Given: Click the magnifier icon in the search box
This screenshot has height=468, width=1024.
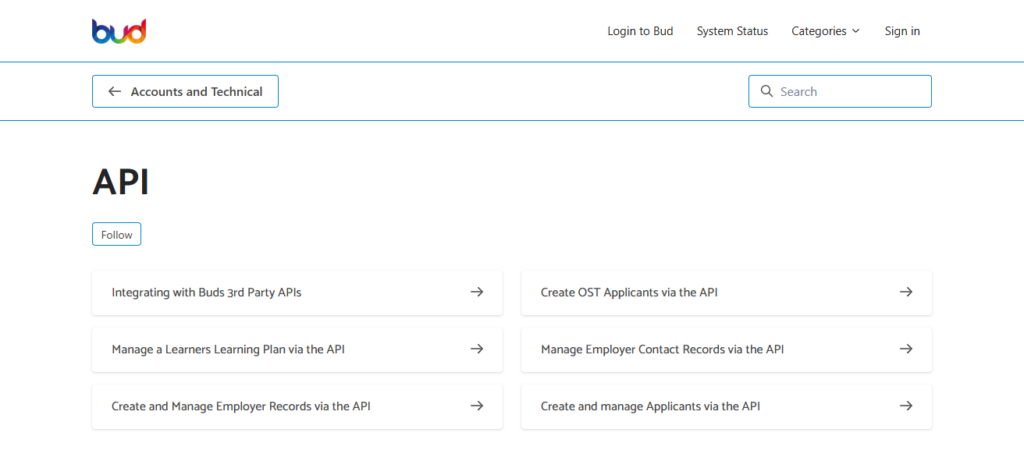Looking at the screenshot, I should pyautogui.click(x=767, y=91).
